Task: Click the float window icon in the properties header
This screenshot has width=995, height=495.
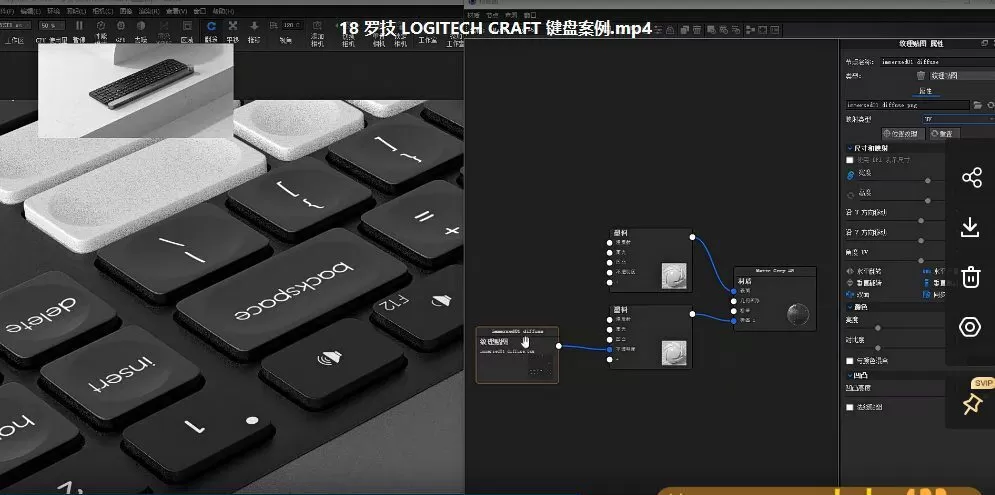Action: pyautogui.click(x=984, y=43)
